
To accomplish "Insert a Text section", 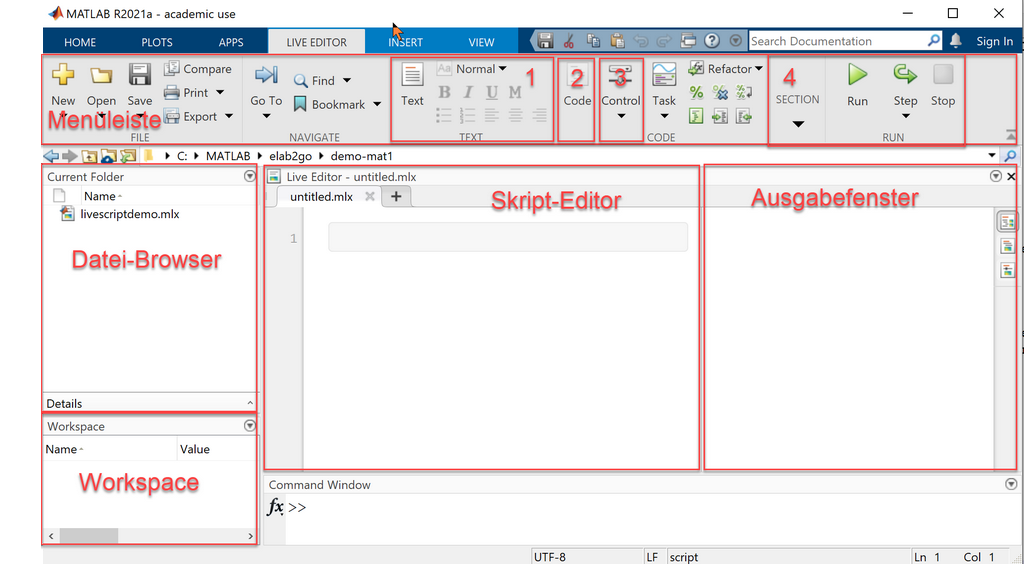I will point(412,84).
